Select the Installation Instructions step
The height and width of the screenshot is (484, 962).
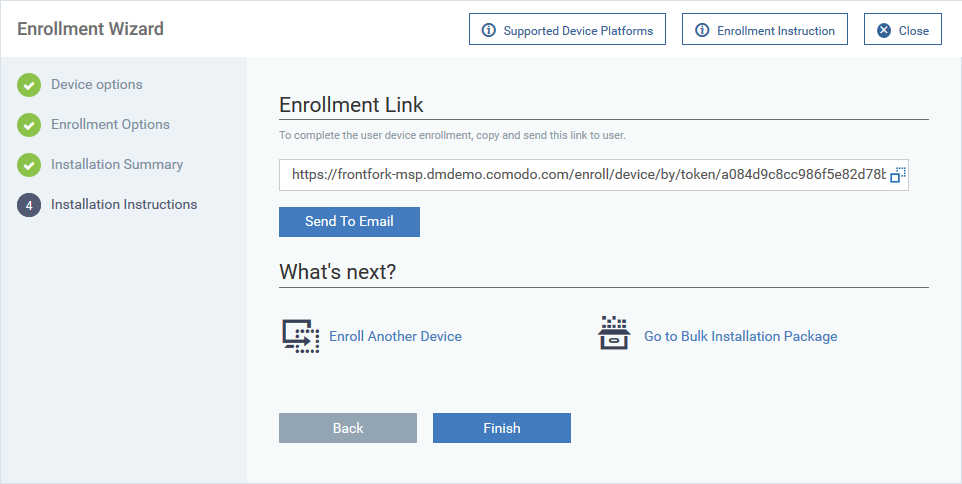click(x=124, y=205)
